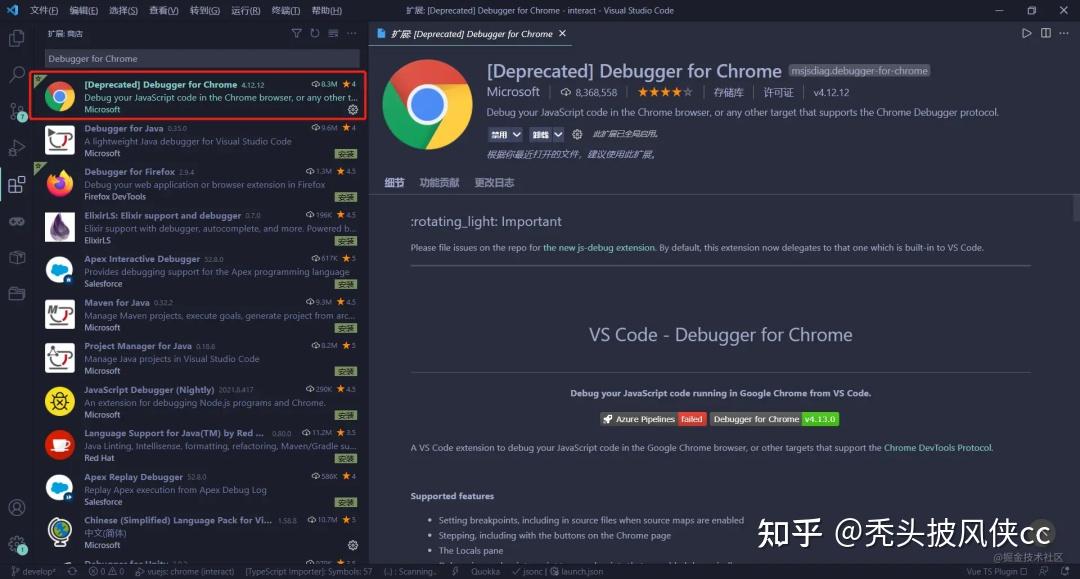Open the Edit (编辑) menu
The image size is (1080, 579).
click(x=83, y=10)
